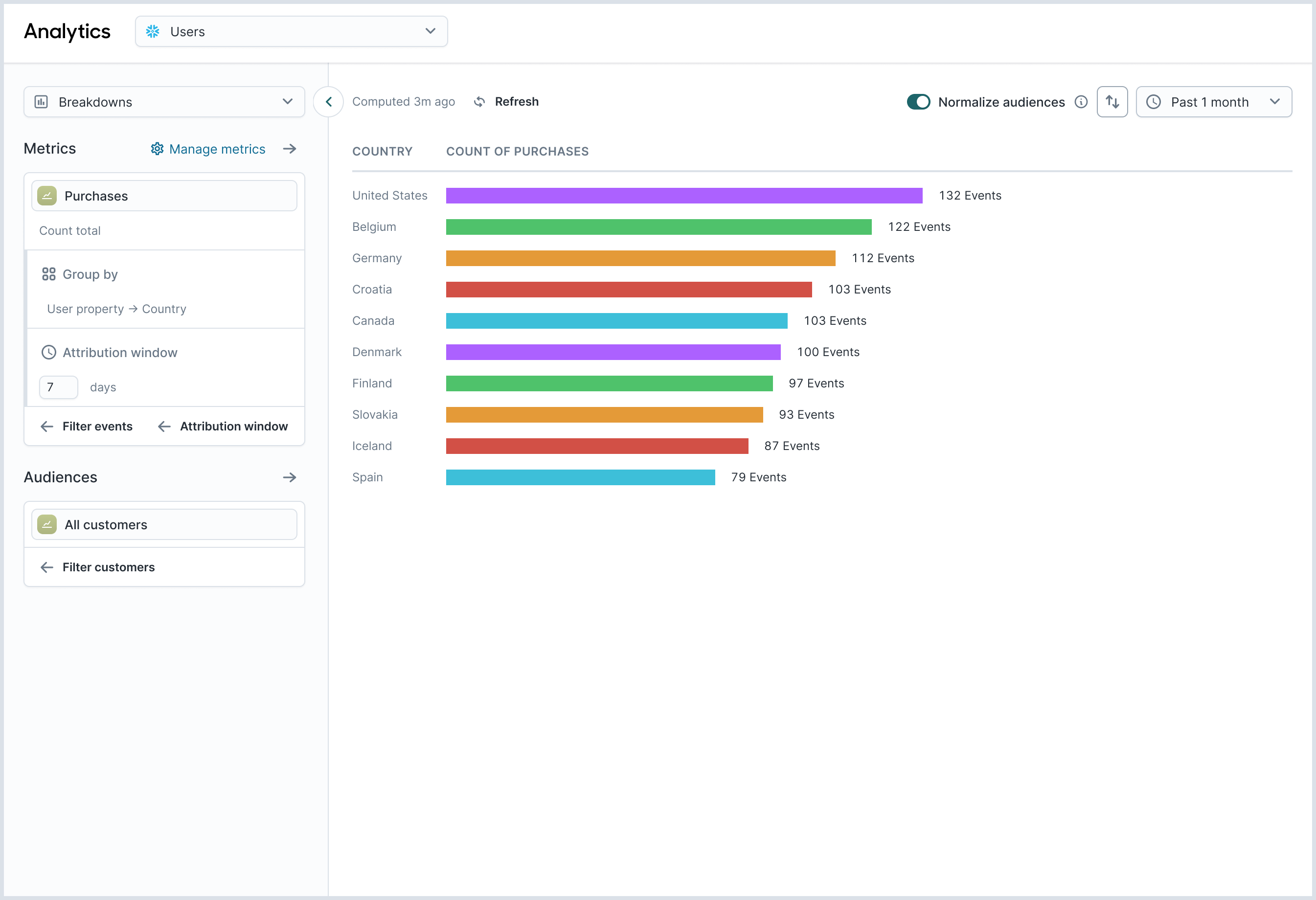Click the green Belgium bar

(x=658, y=227)
